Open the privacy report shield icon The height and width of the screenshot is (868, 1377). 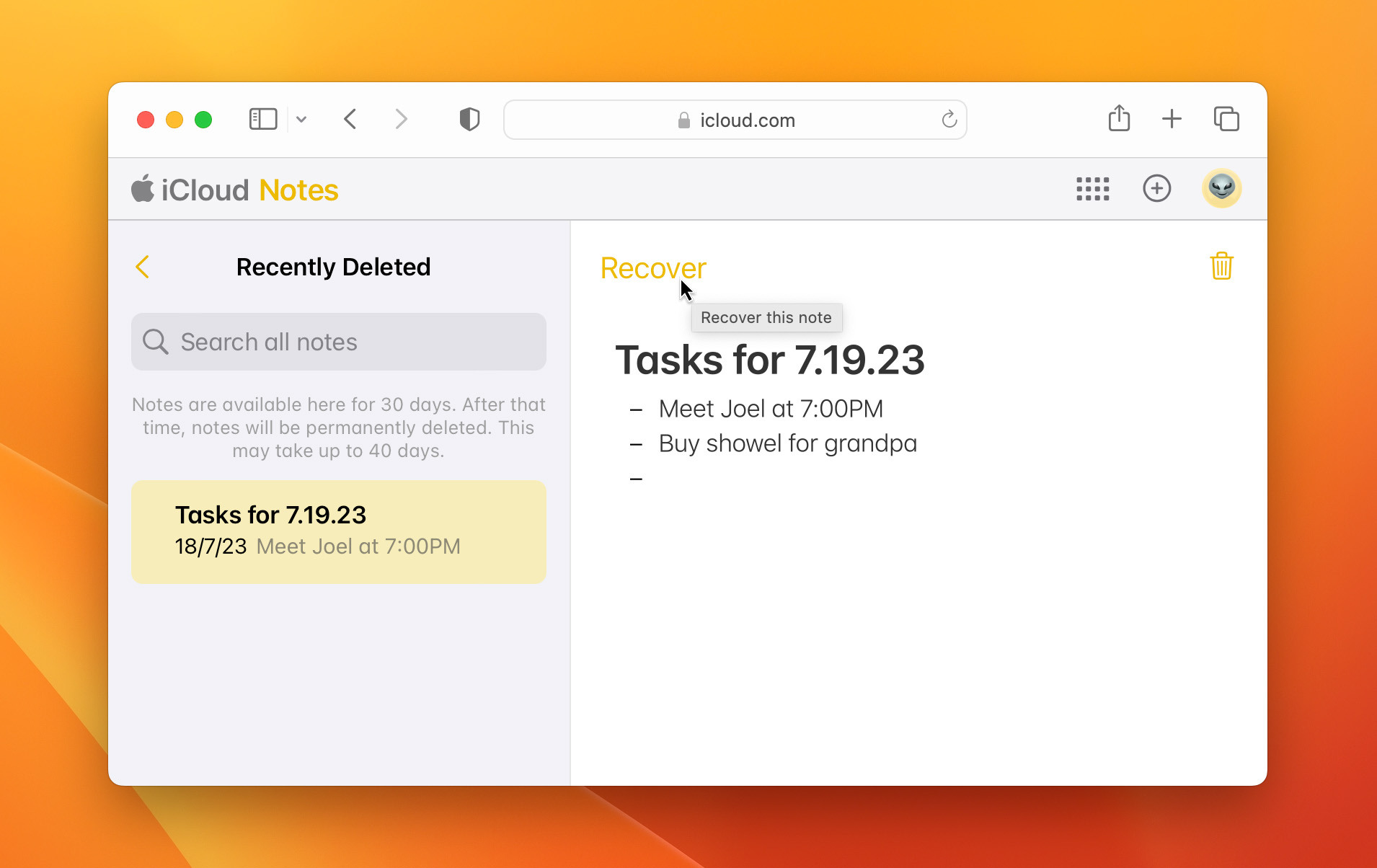[469, 119]
